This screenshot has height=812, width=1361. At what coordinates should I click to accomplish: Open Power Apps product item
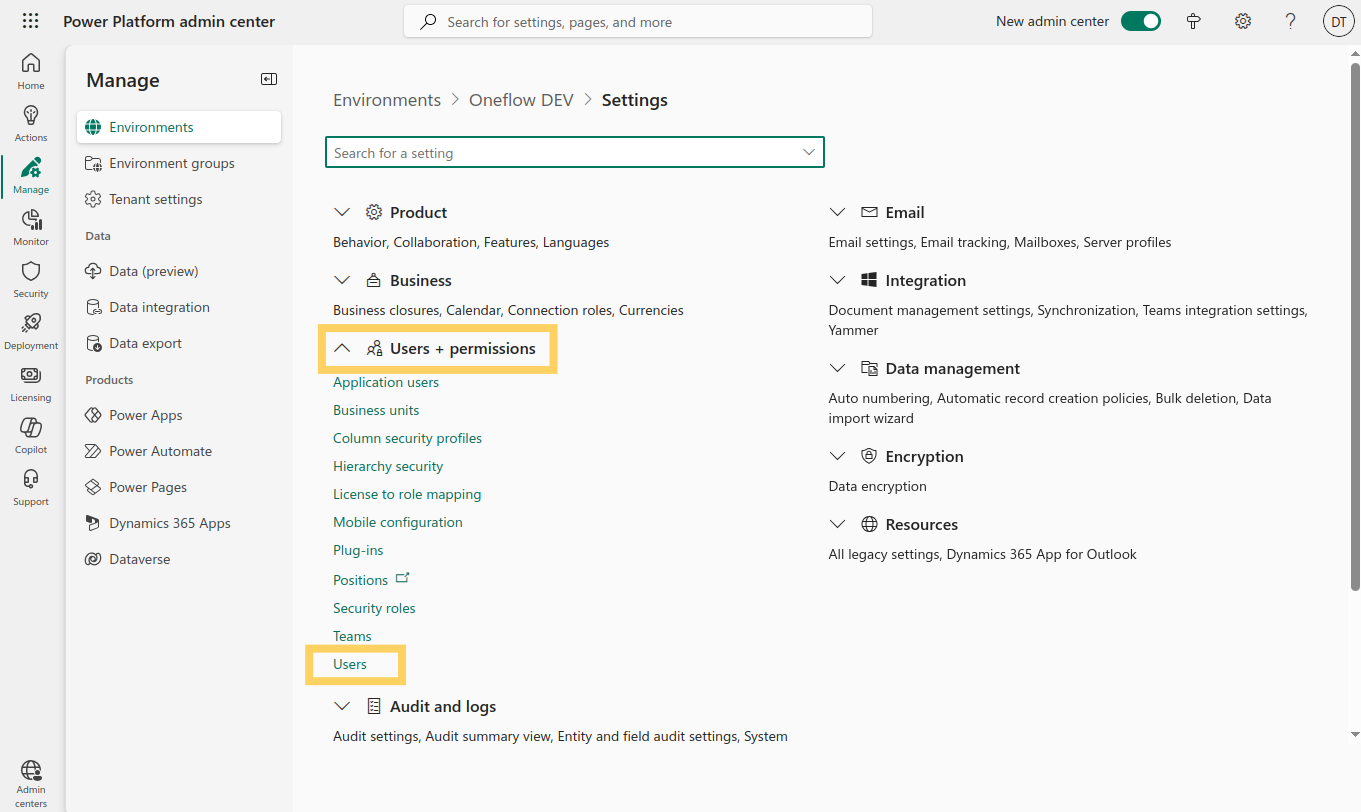[x=179, y=415]
